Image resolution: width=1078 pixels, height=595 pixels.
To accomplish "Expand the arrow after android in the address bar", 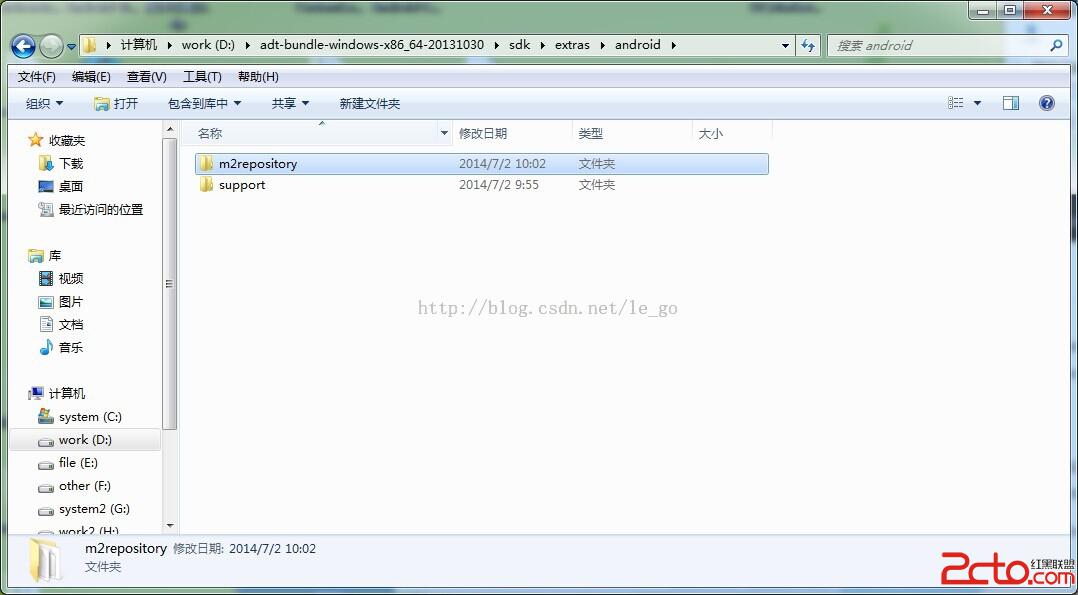I will [673, 45].
